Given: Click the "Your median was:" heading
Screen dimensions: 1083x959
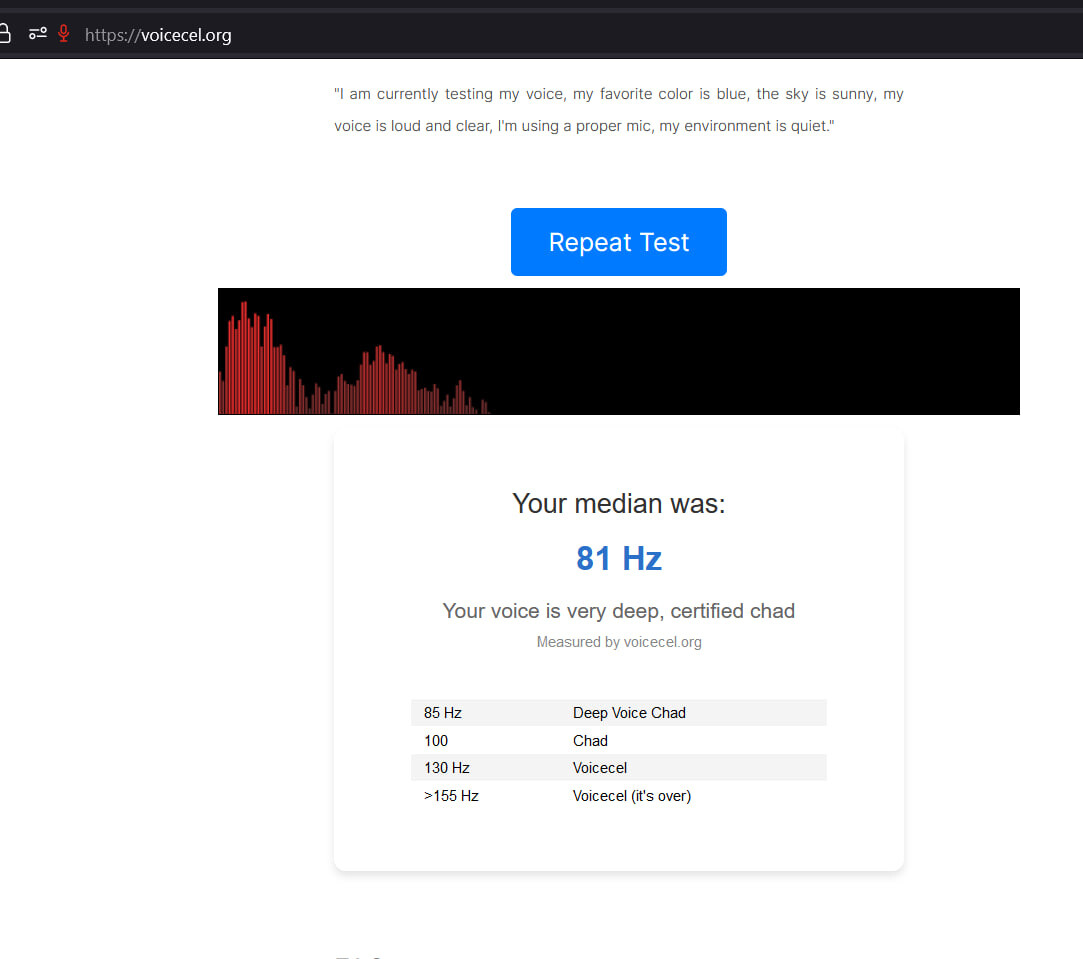Looking at the screenshot, I should point(618,503).
